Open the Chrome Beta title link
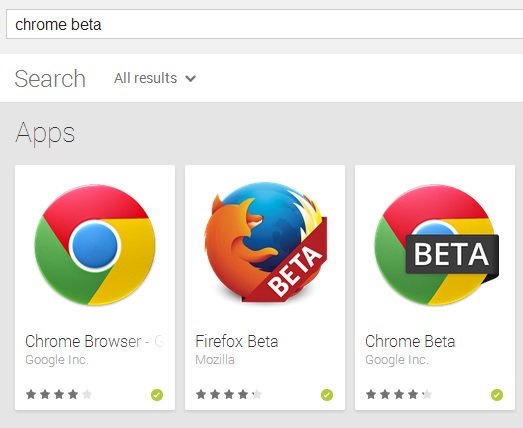The width and height of the screenshot is (523, 428). (410, 341)
